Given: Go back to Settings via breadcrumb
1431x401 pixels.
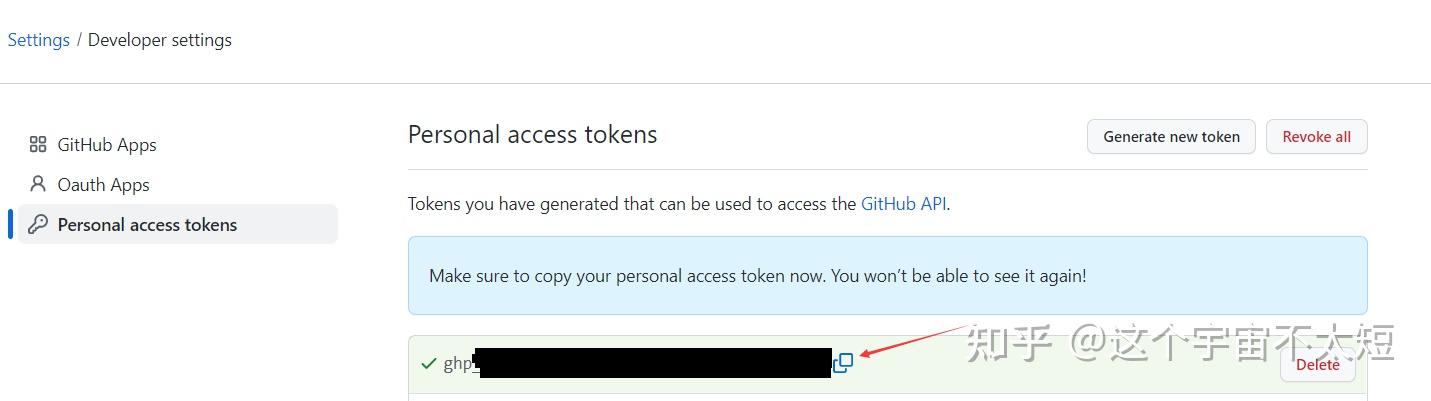Looking at the screenshot, I should [39, 40].
